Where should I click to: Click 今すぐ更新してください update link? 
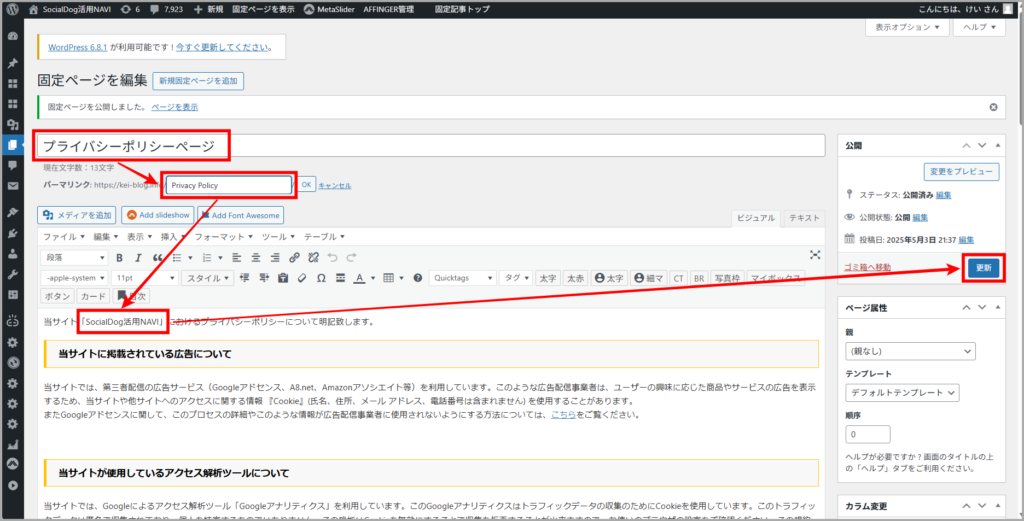[x=221, y=48]
